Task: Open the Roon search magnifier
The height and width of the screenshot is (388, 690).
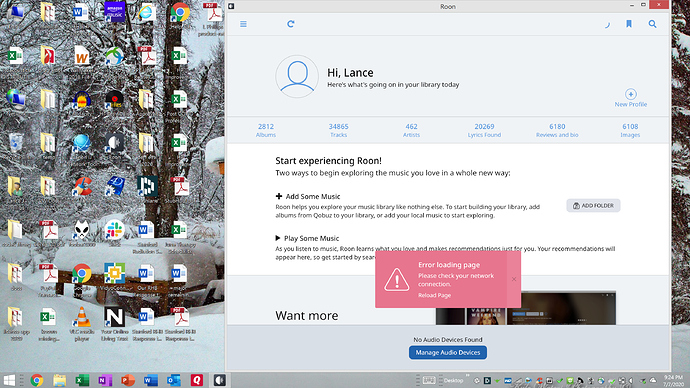Action: pos(653,24)
